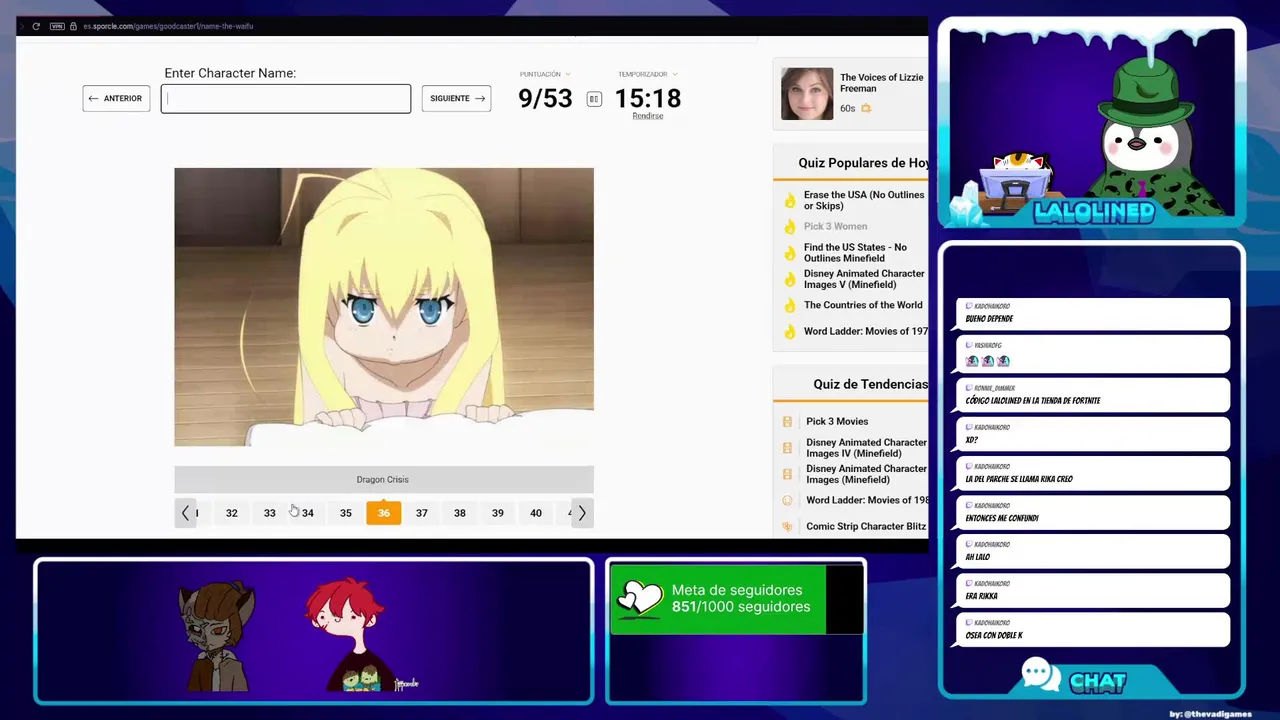Click the Quiz Populares de Hoy heading
1280x720 pixels.
tap(863, 163)
